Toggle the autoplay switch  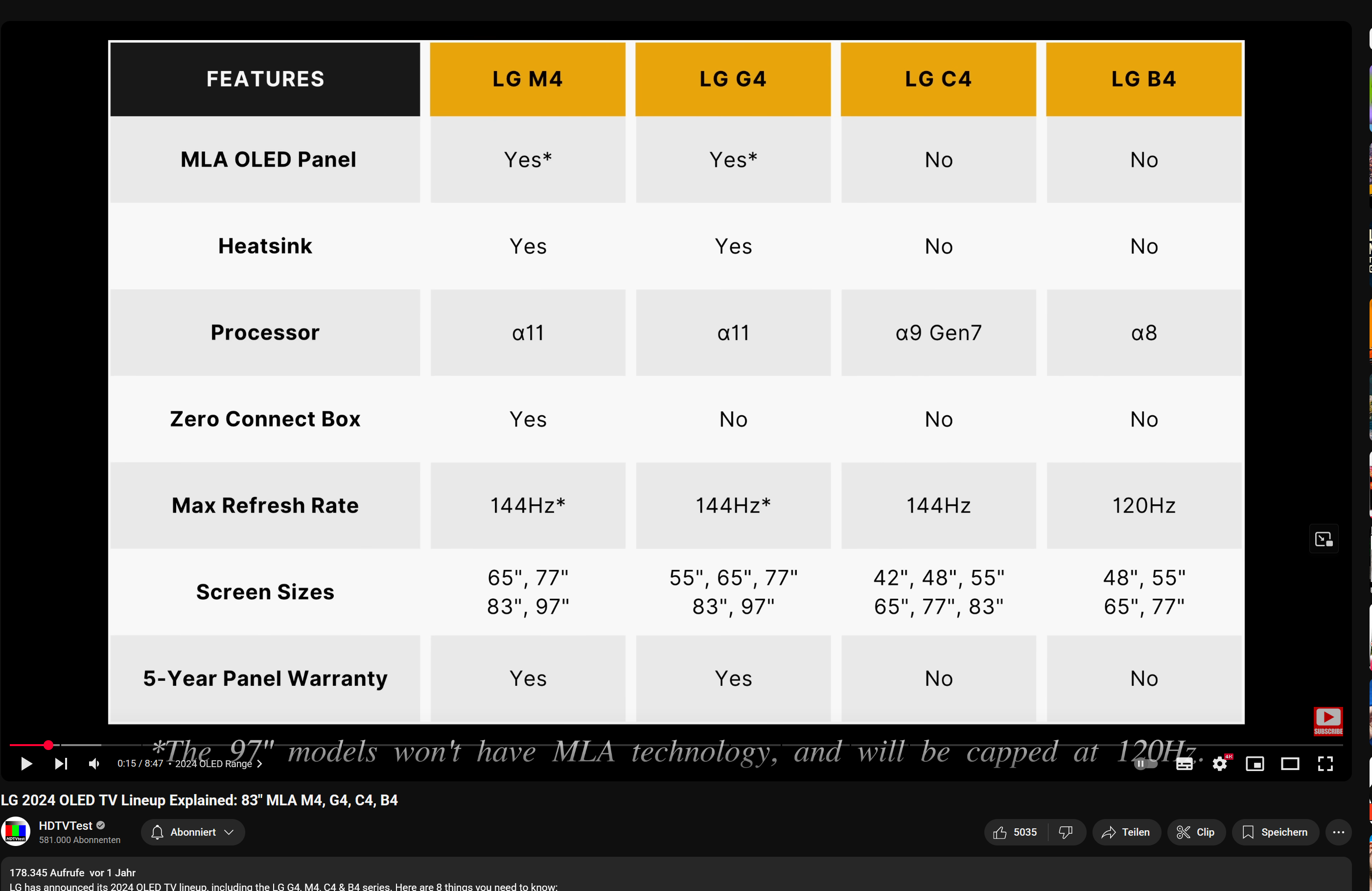click(x=1145, y=764)
